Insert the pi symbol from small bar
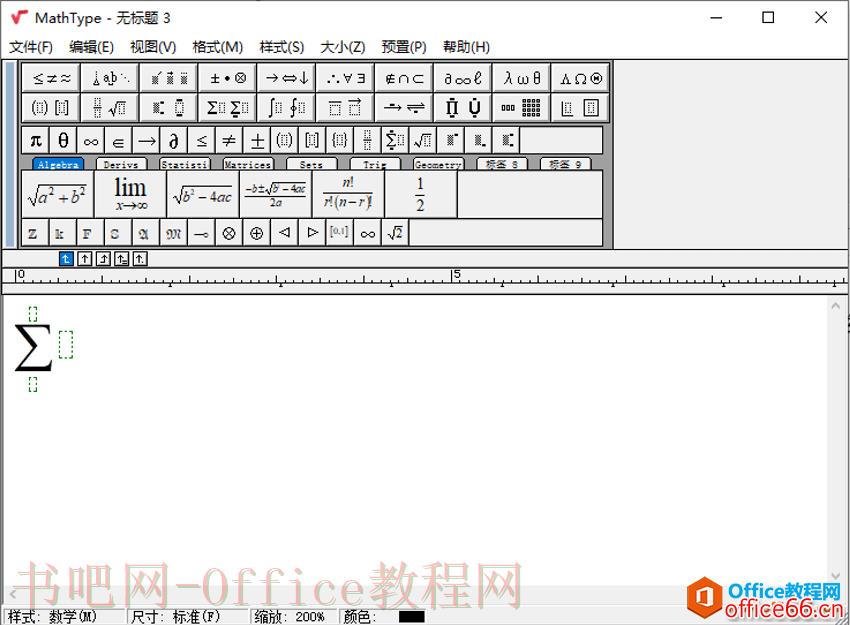This screenshot has height=625, width=850. pyautogui.click(x=36, y=141)
